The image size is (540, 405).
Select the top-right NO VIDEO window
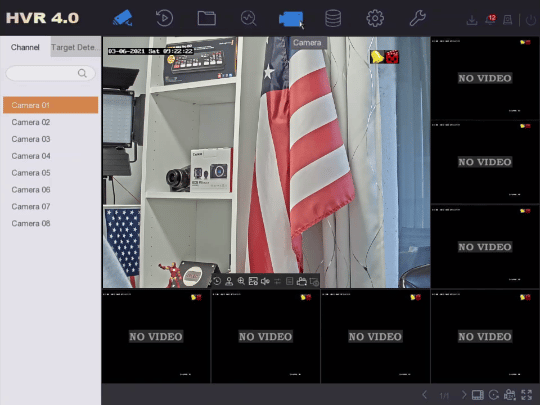click(485, 78)
